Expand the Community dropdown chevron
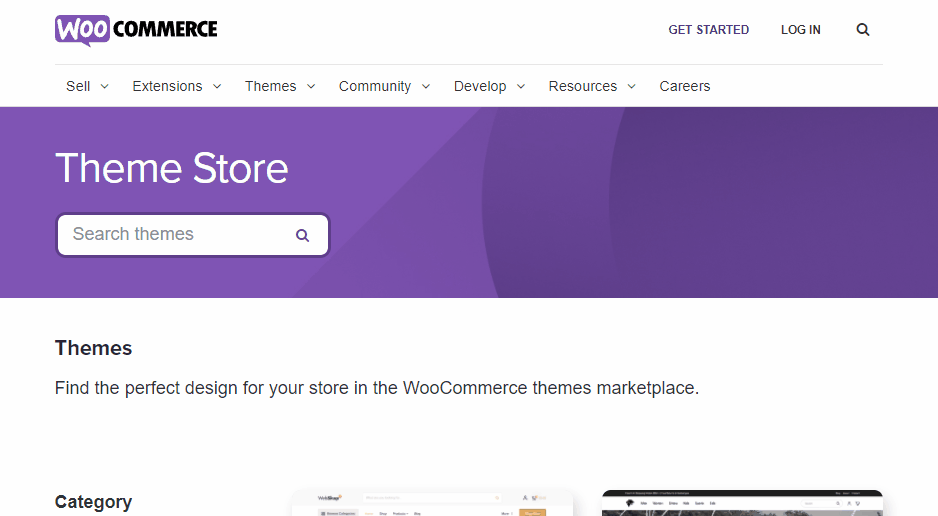This screenshot has height=516, width=938. (426, 87)
